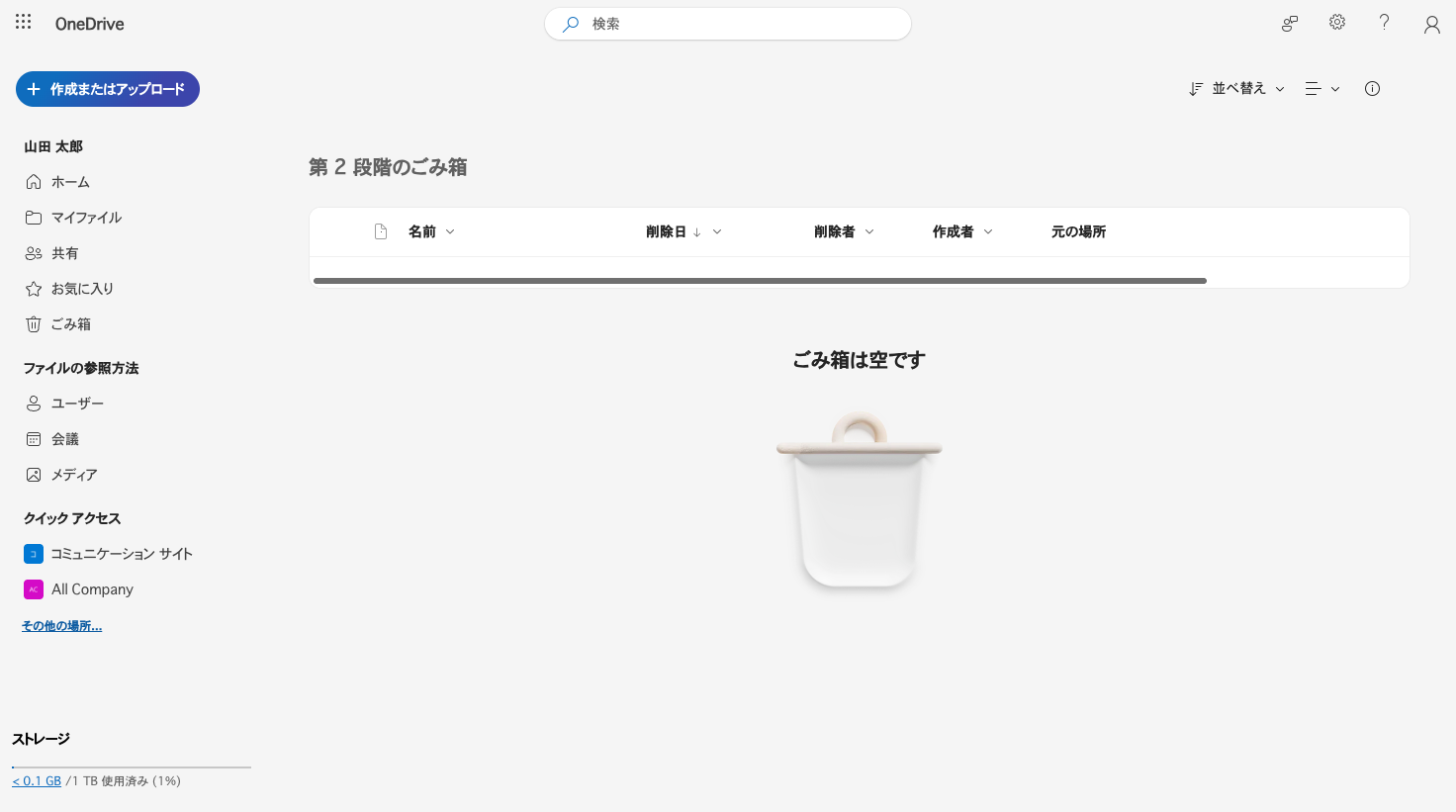Screen dimensions: 1456x812
Task: Go to ホーム in sidebar
Action: click(133, 182)
